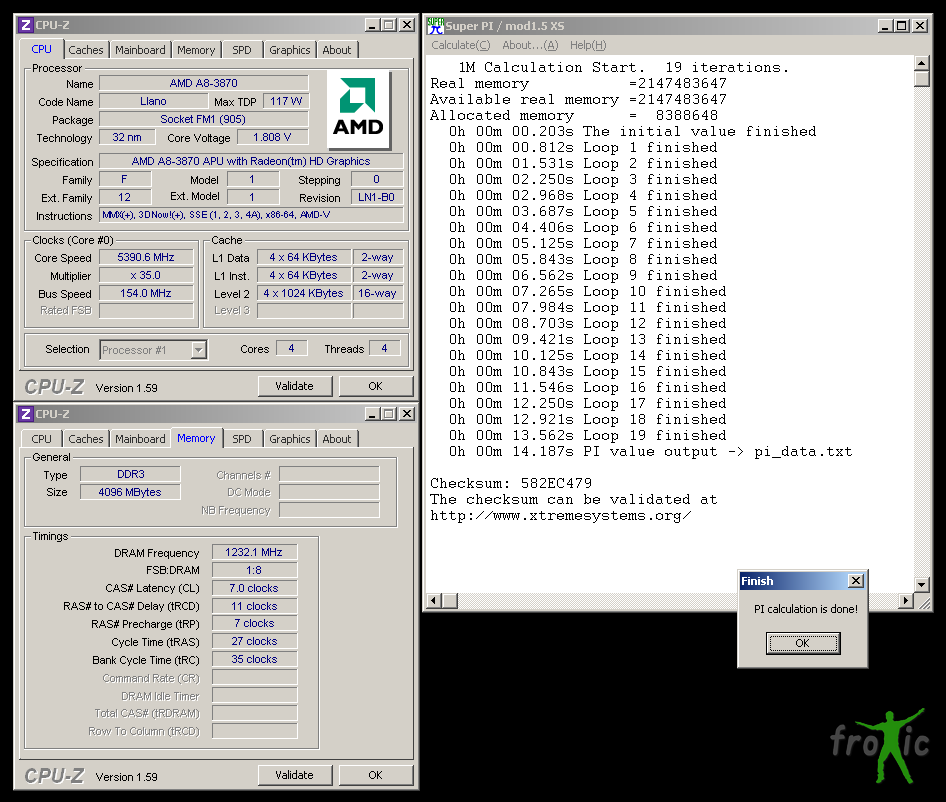Minimize the top CPU-Z window

pyautogui.click(x=372, y=25)
